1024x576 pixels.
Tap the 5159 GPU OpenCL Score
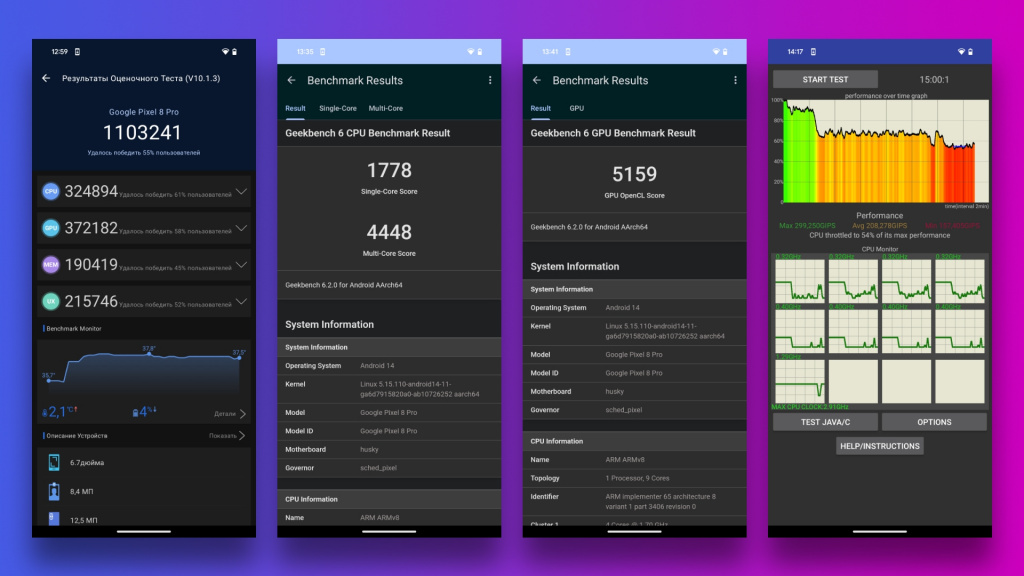click(x=634, y=174)
